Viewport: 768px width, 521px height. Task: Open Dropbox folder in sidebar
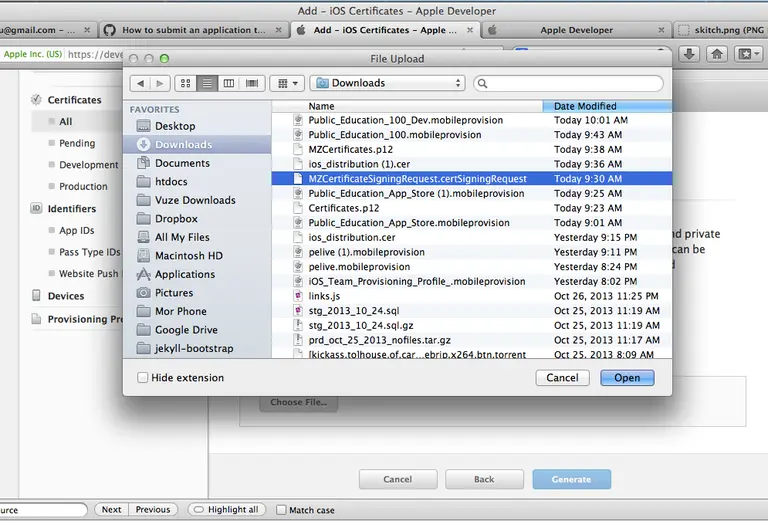click(196, 219)
